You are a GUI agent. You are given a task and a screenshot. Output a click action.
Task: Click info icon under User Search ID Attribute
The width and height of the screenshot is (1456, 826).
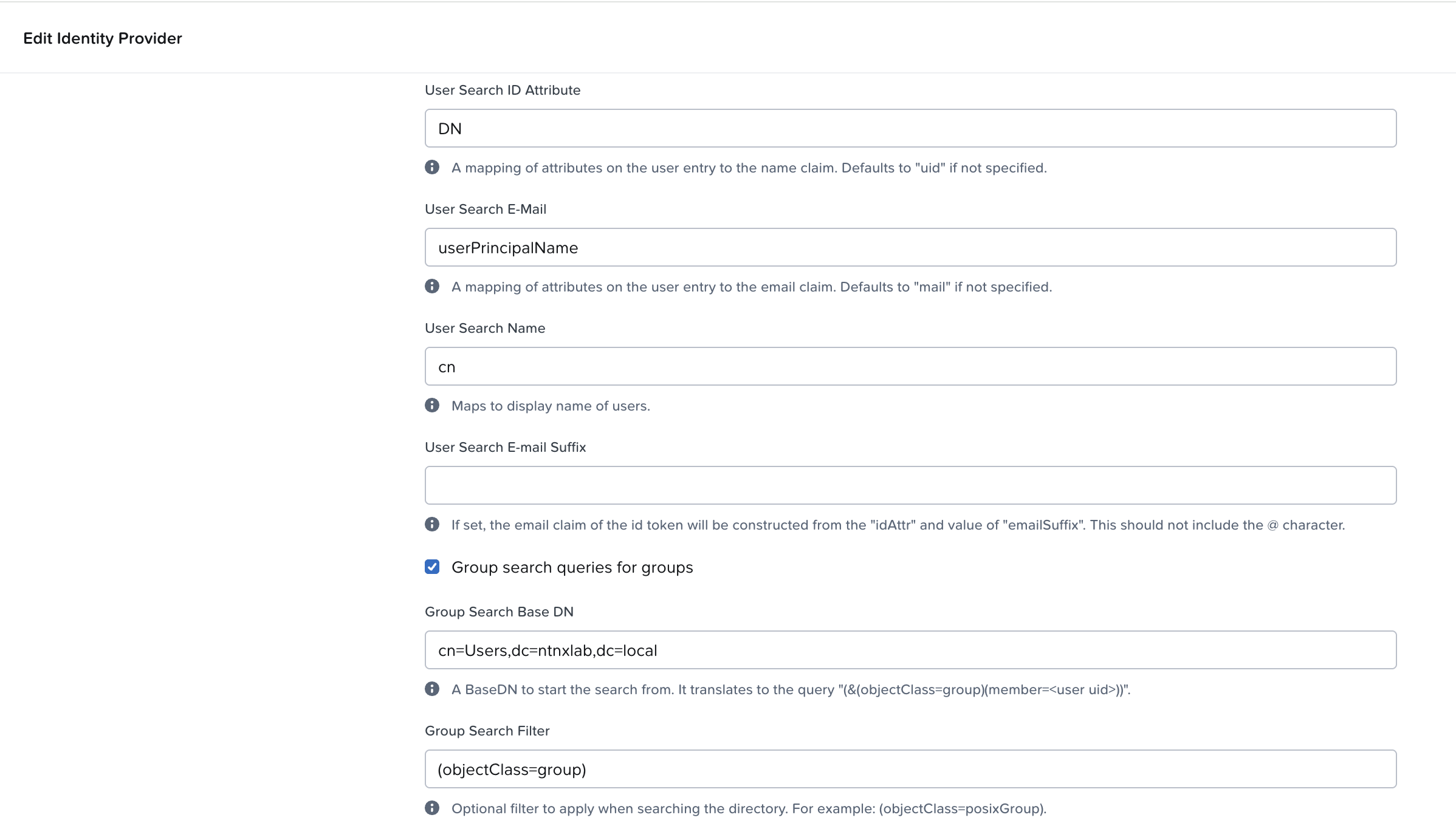click(432, 167)
